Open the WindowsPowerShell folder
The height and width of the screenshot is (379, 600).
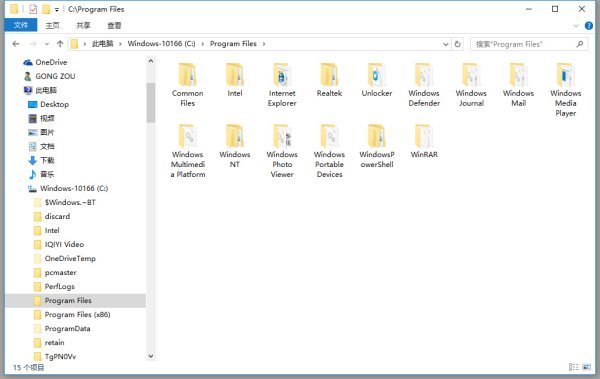point(377,146)
